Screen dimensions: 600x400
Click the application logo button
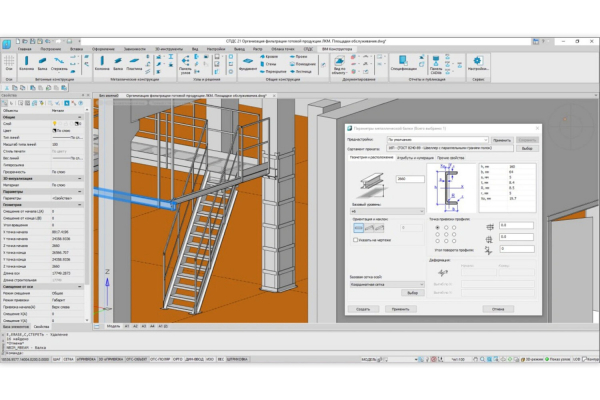click(7, 44)
